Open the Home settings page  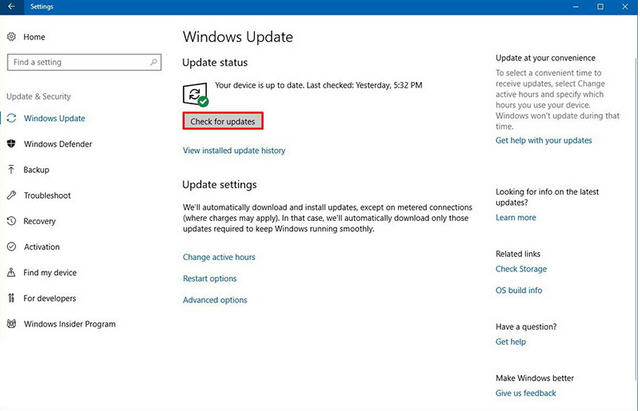pyautogui.click(x=34, y=37)
